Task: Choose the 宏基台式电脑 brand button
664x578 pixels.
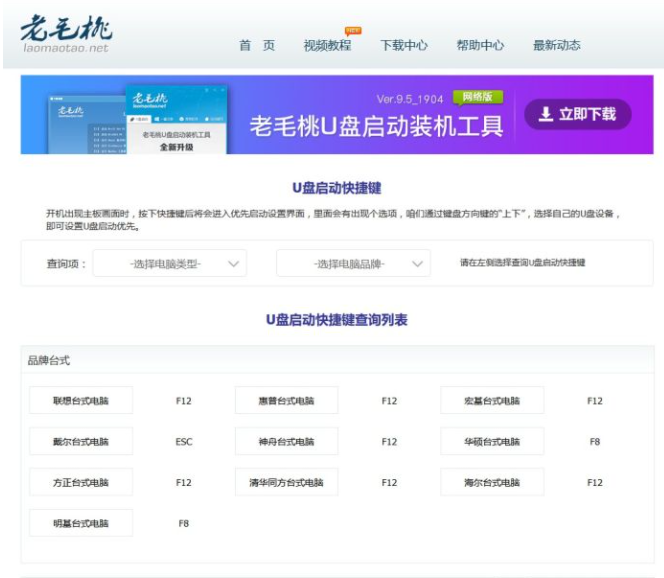Action: [x=492, y=401]
